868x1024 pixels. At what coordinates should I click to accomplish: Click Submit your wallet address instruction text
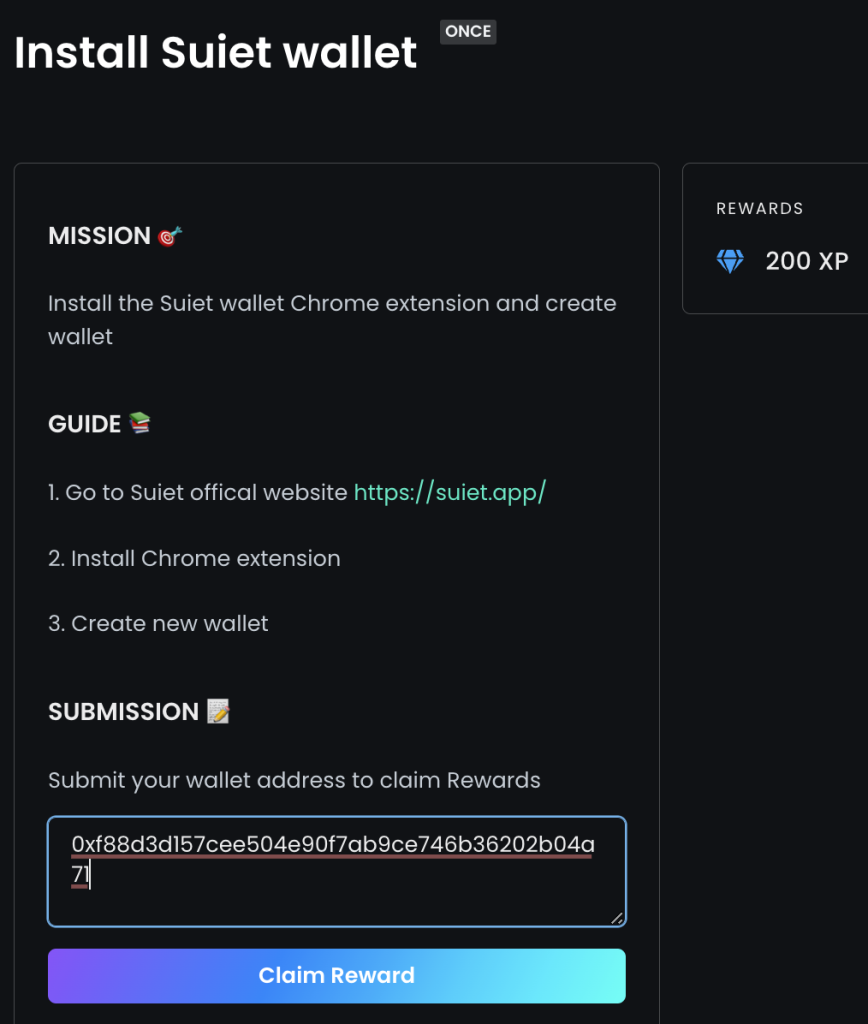(x=295, y=780)
